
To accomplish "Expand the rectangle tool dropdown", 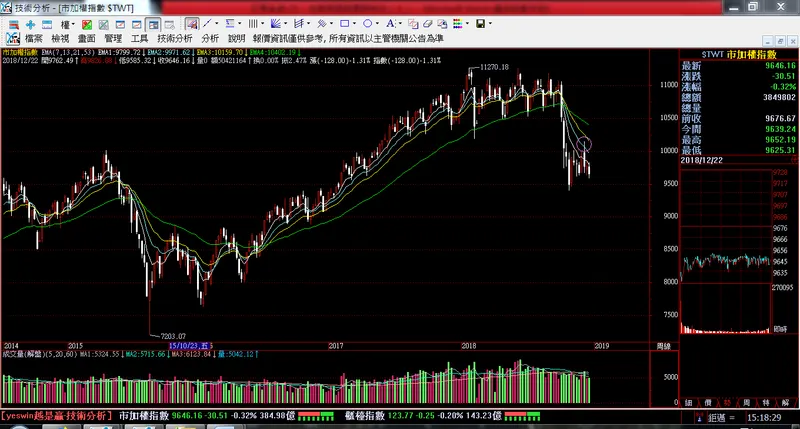I will 354,23.
